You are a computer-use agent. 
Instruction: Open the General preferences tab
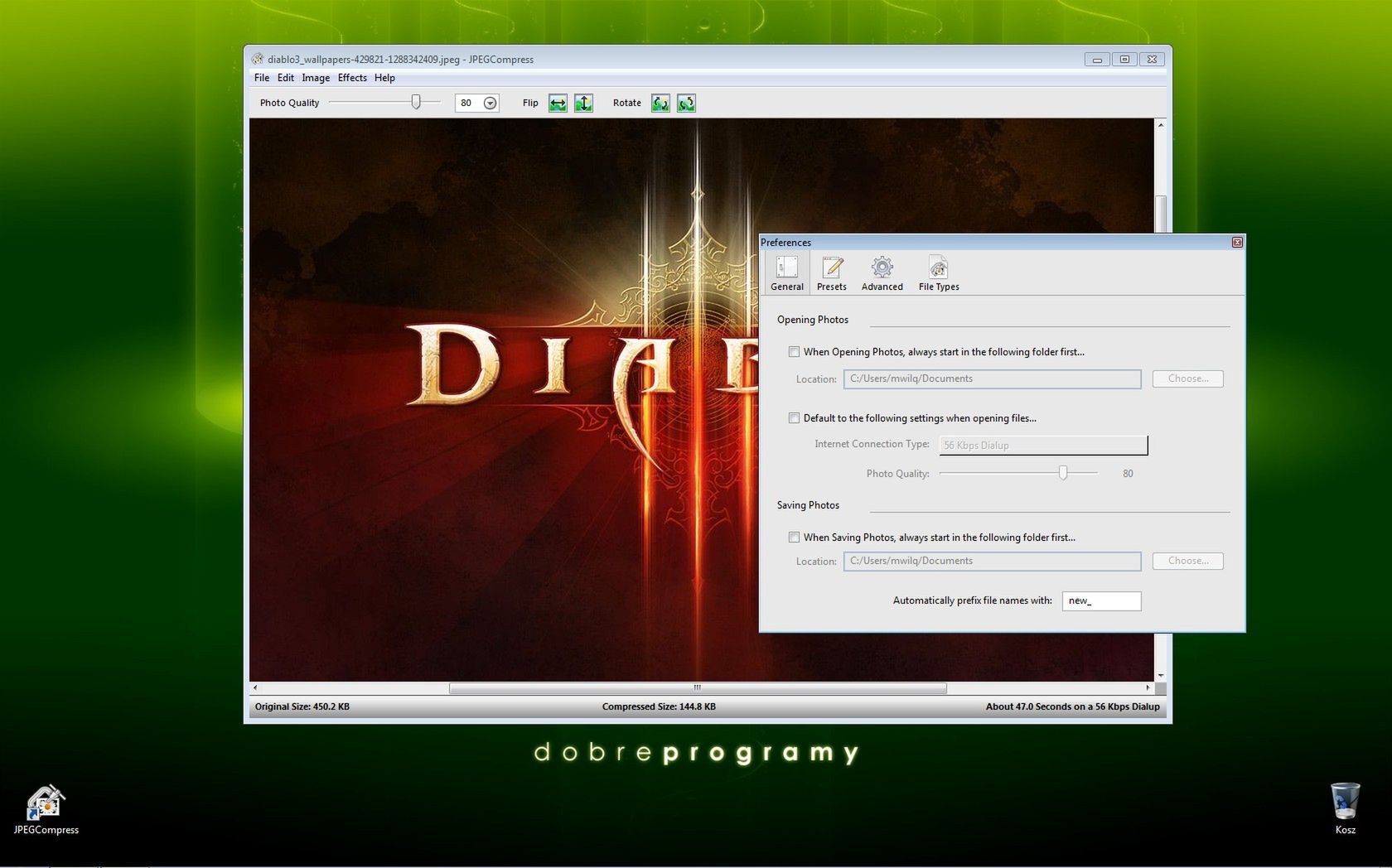click(787, 273)
